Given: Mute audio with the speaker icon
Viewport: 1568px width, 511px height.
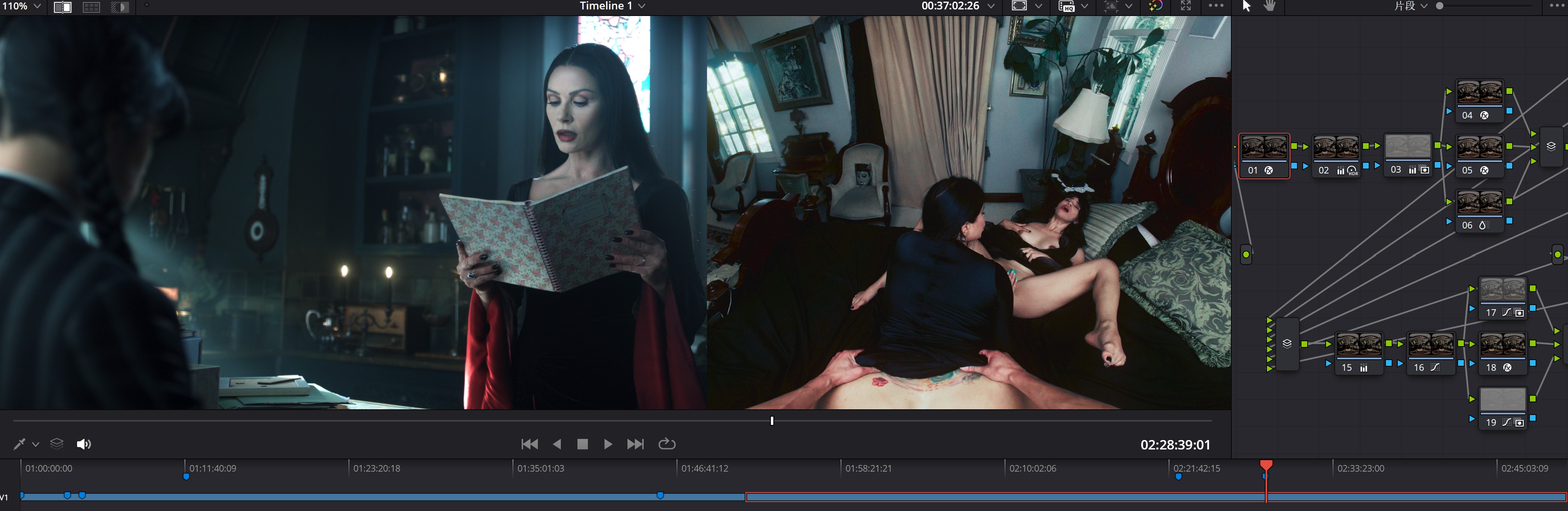Looking at the screenshot, I should 83,444.
